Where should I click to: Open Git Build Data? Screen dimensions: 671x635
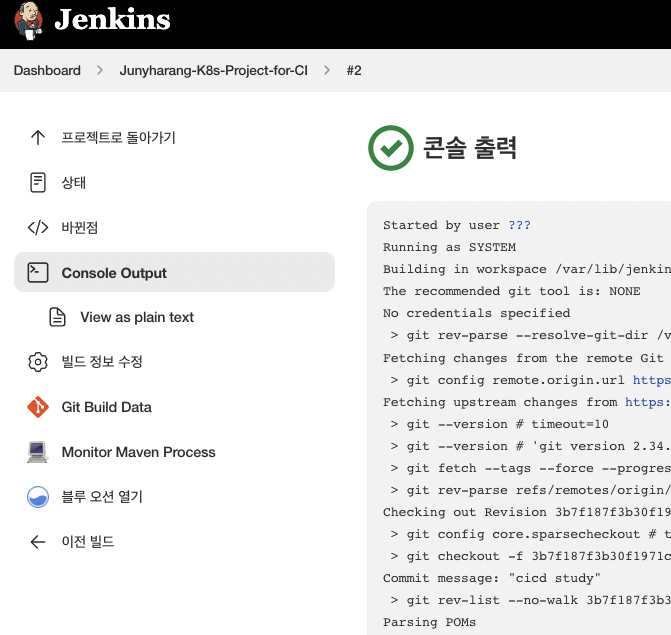(107, 407)
